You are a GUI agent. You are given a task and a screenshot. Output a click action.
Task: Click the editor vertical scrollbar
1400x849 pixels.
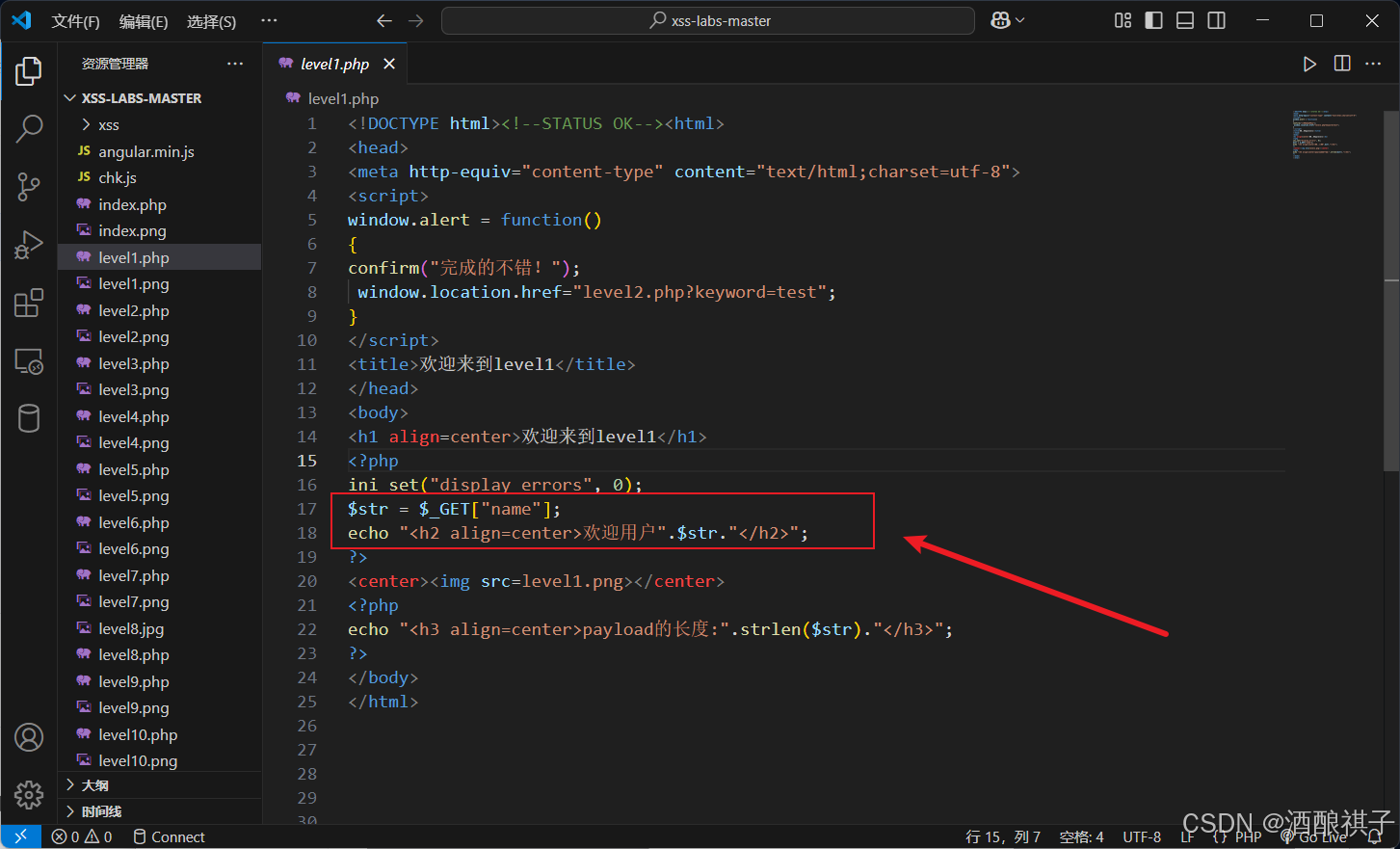click(x=1391, y=289)
